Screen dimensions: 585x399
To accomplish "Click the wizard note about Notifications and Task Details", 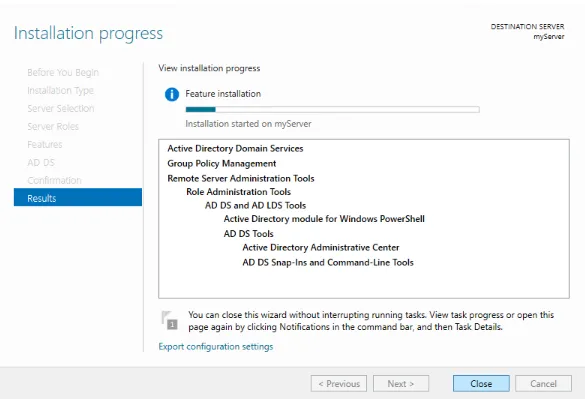I will click(371, 321).
